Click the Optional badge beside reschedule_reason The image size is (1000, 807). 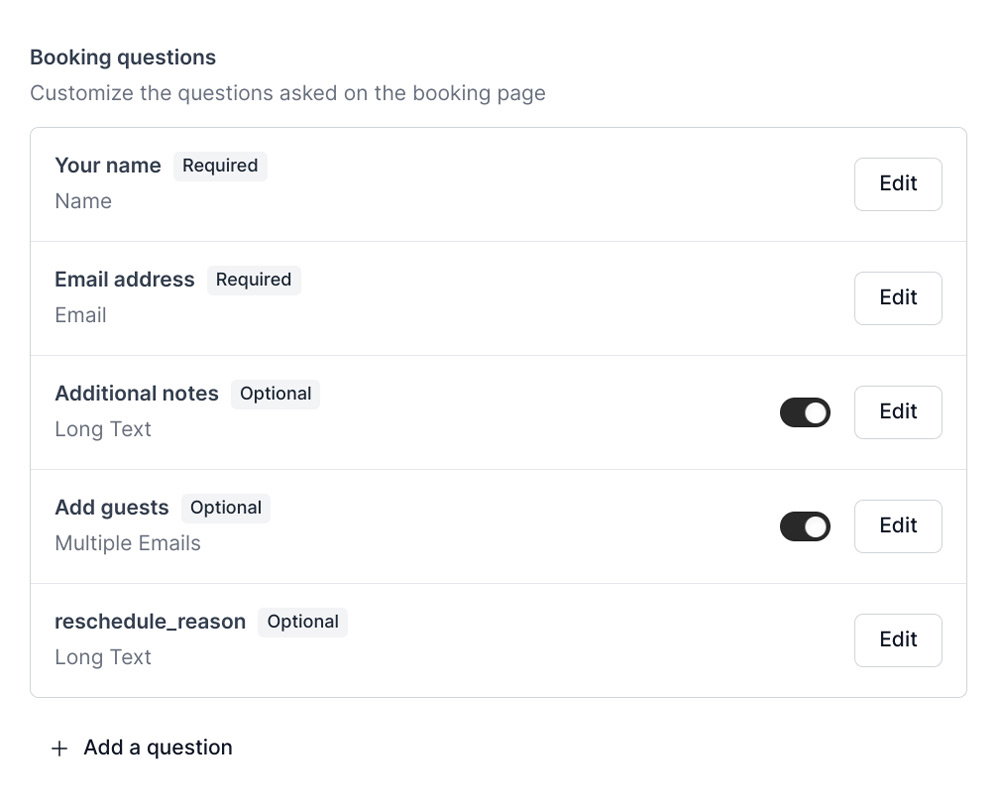pyautogui.click(x=303, y=623)
